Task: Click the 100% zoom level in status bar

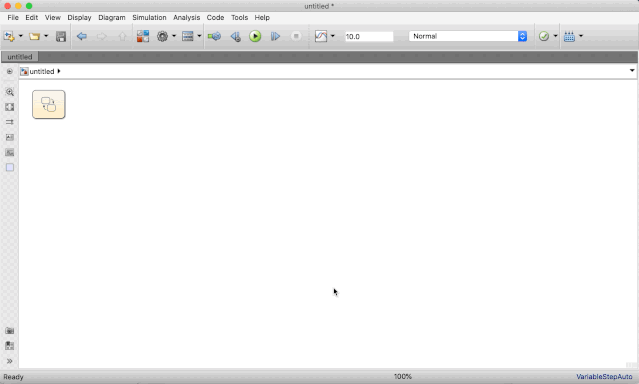Action: 403,376
